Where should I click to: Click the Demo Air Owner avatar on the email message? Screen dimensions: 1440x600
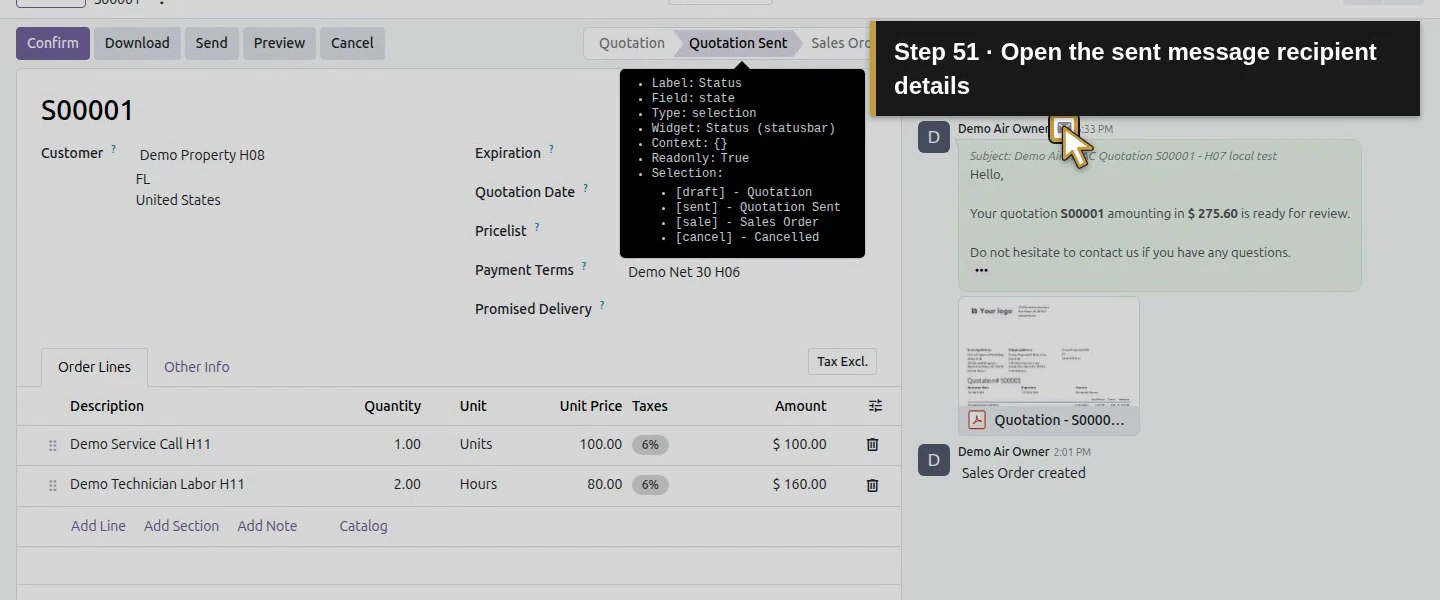[934, 137]
